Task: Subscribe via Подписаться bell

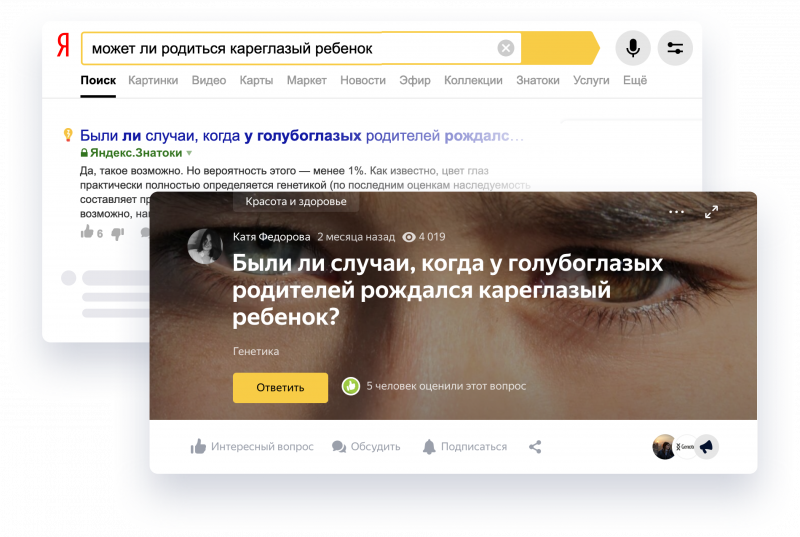Action: click(464, 447)
